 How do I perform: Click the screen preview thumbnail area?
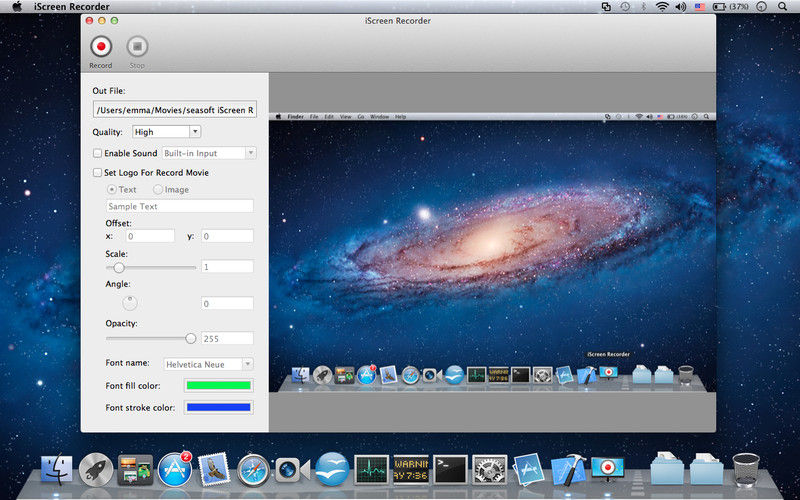(x=492, y=252)
